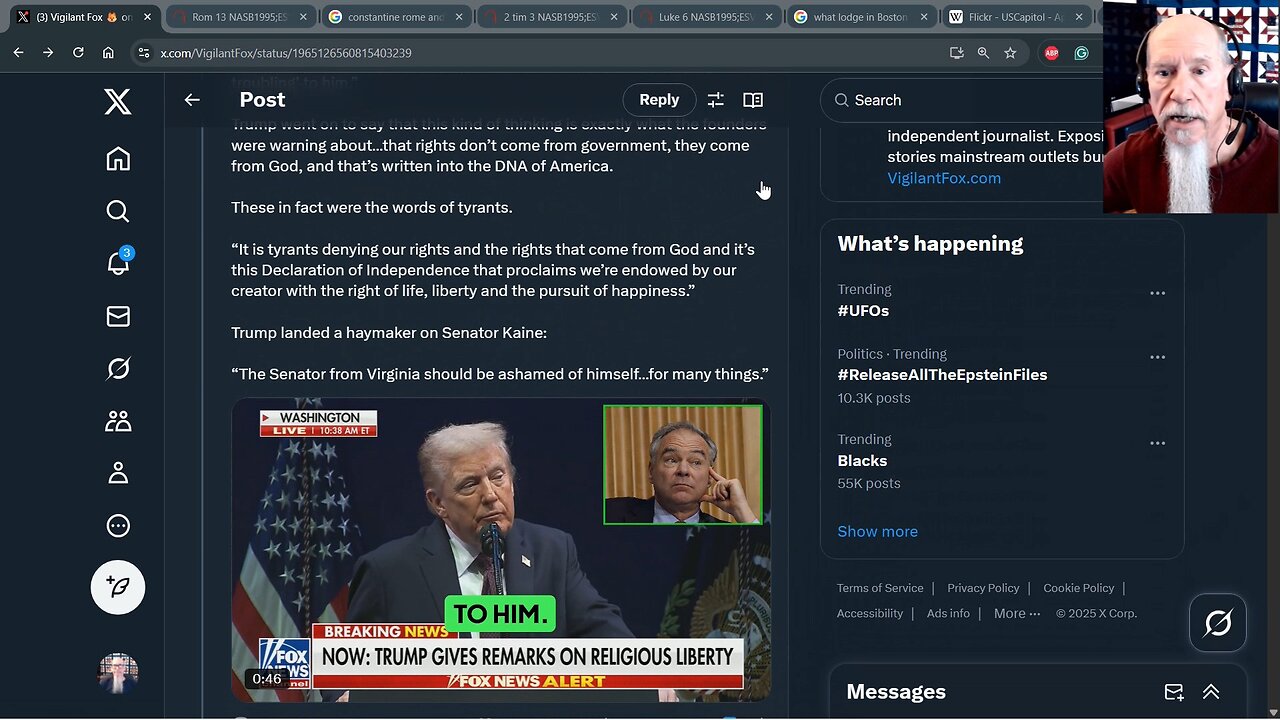Switch to Luke 6 NASB1995 tab
The height and width of the screenshot is (720, 1280).
click(x=708, y=17)
